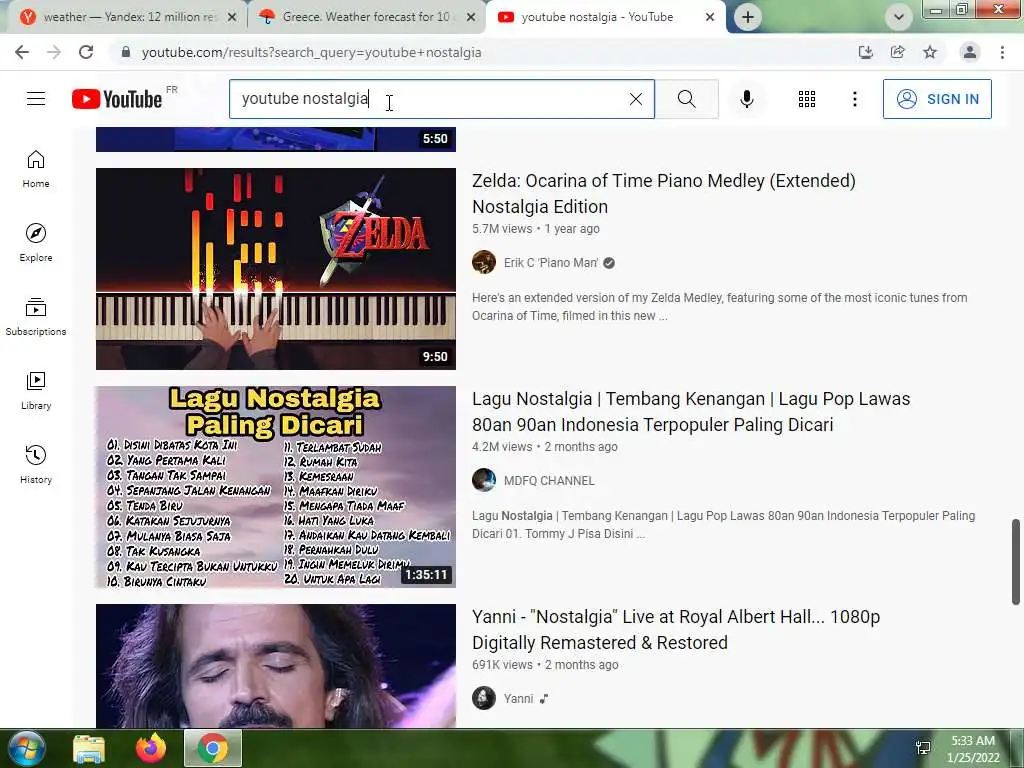Read the Zelda video description snippet
Image resolution: width=1024 pixels, height=768 pixels.
point(720,307)
